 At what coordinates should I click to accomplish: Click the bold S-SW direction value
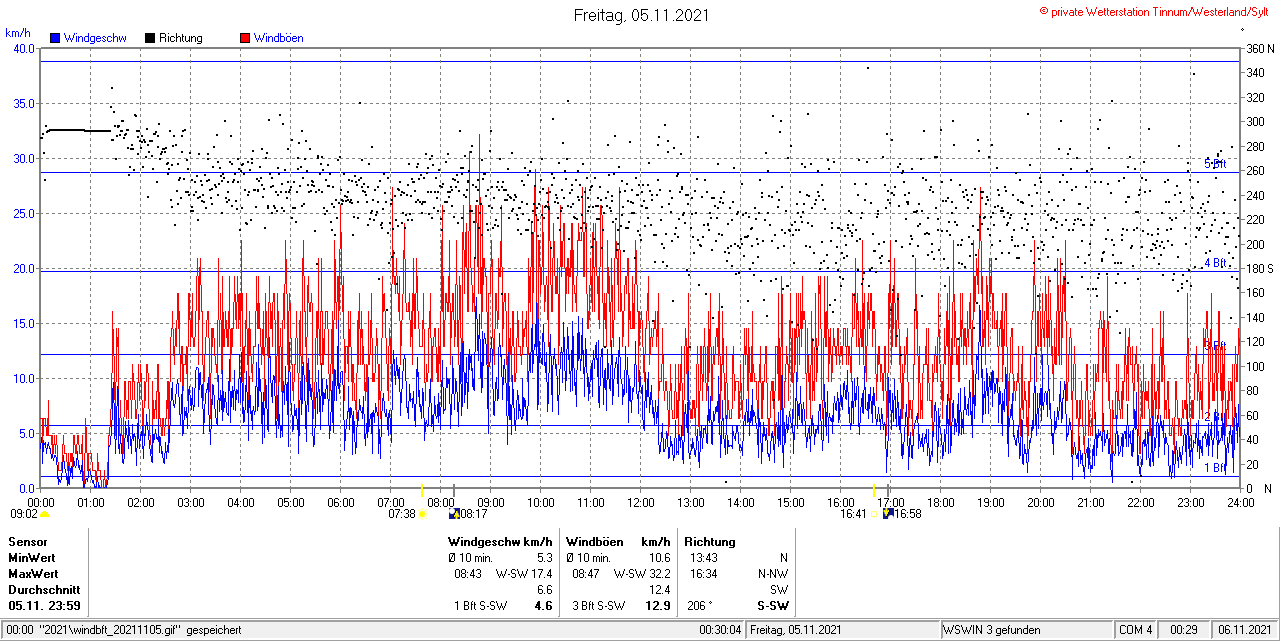[x=773, y=606]
